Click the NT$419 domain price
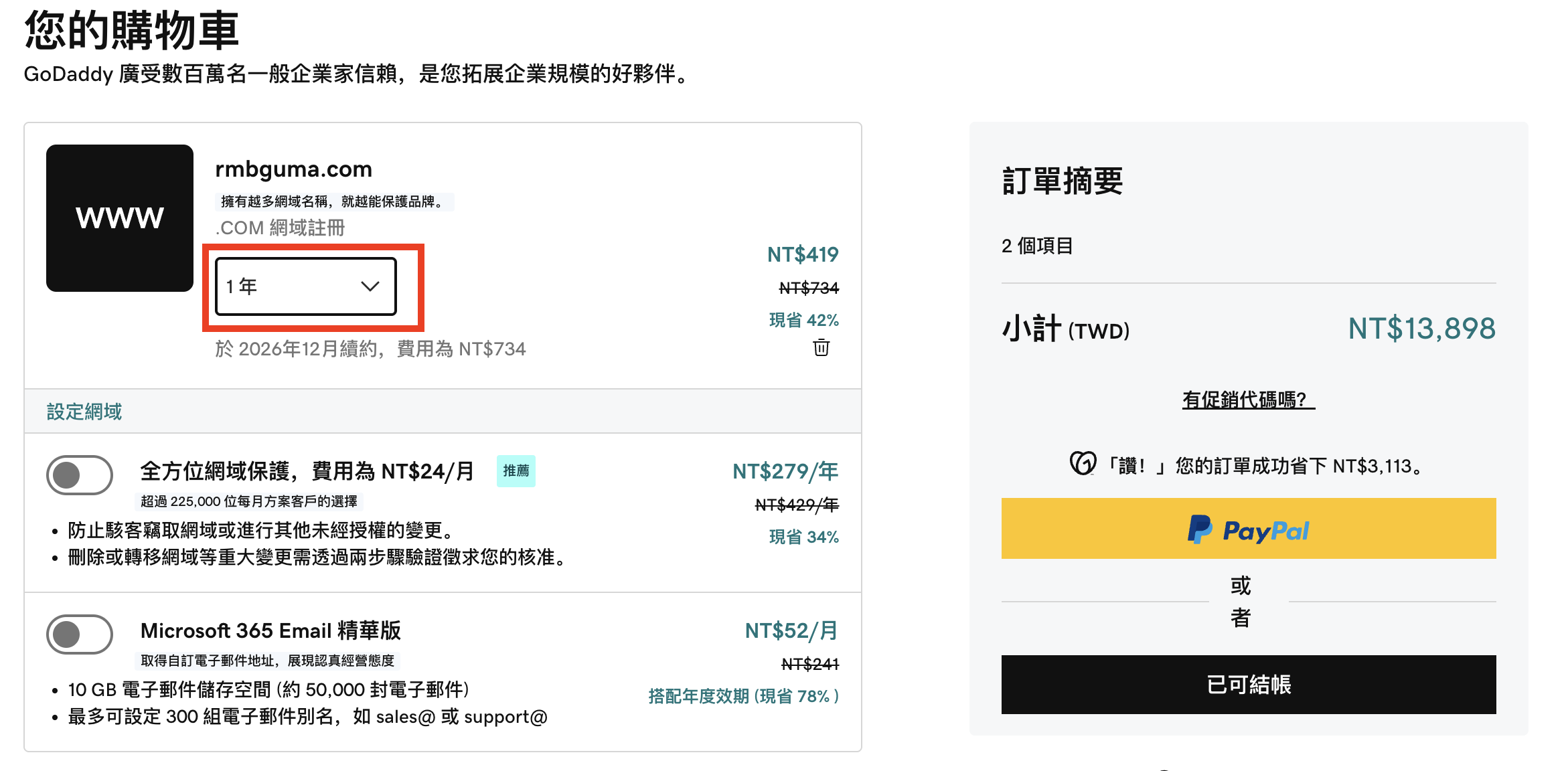Viewport: 1568px width, 771px height. click(x=802, y=255)
